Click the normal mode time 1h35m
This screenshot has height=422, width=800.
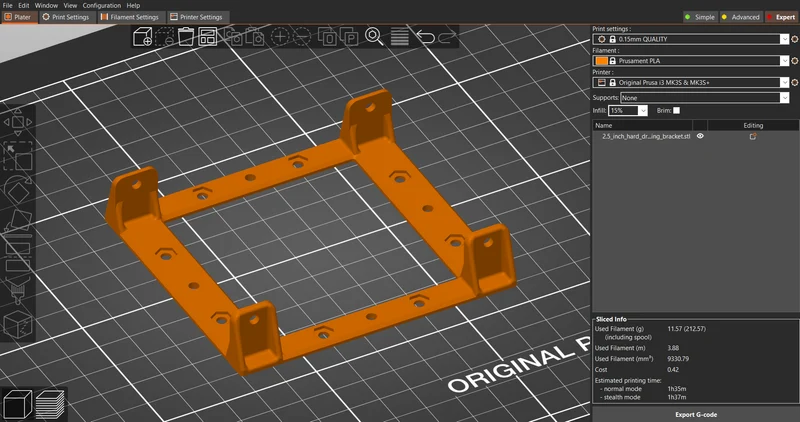coord(677,389)
